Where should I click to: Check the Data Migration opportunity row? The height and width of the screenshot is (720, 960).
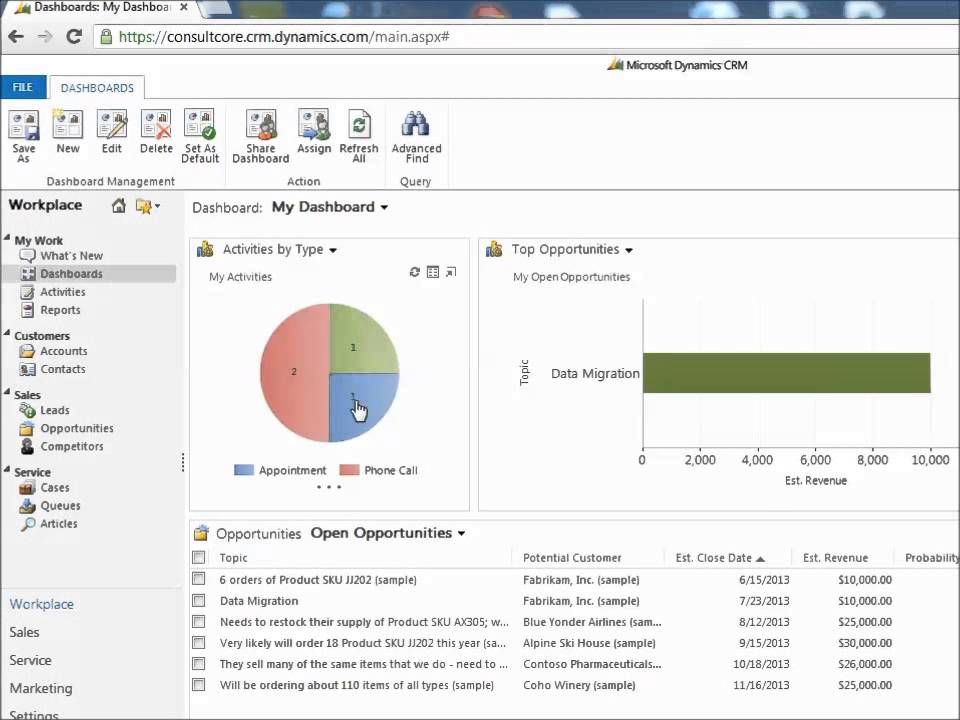click(x=198, y=600)
